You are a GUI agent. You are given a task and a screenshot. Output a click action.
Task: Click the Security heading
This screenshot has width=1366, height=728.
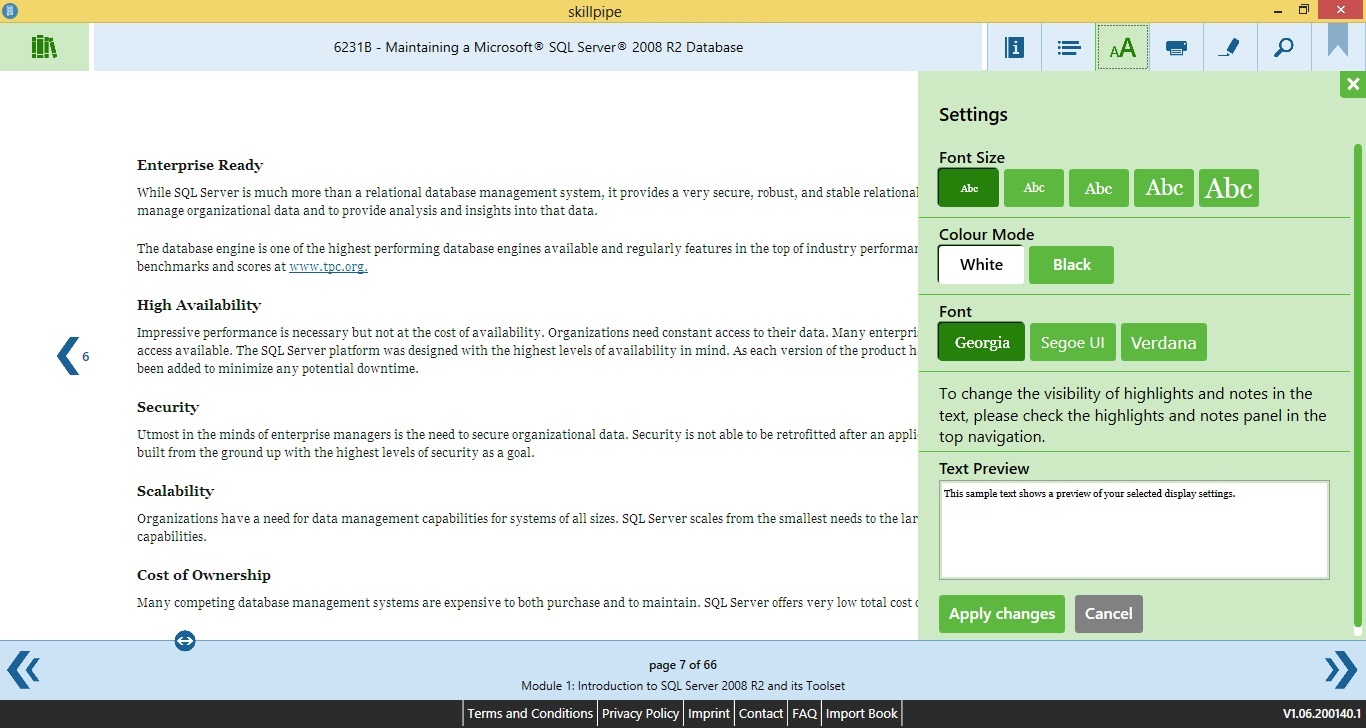[x=168, y=407]
